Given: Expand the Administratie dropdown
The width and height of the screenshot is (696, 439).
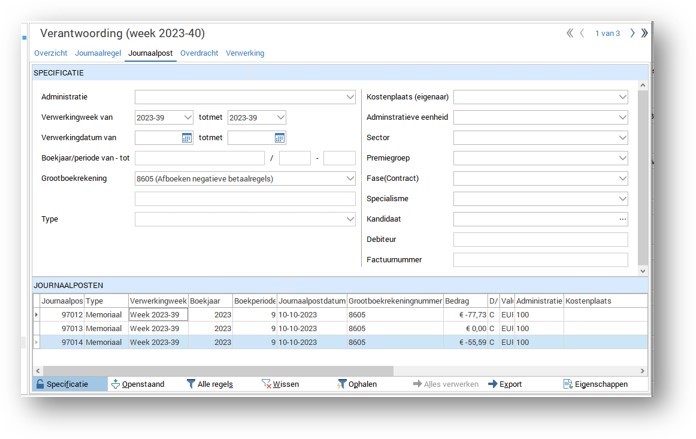Looking at the screenshot, I should pos(350,97).
